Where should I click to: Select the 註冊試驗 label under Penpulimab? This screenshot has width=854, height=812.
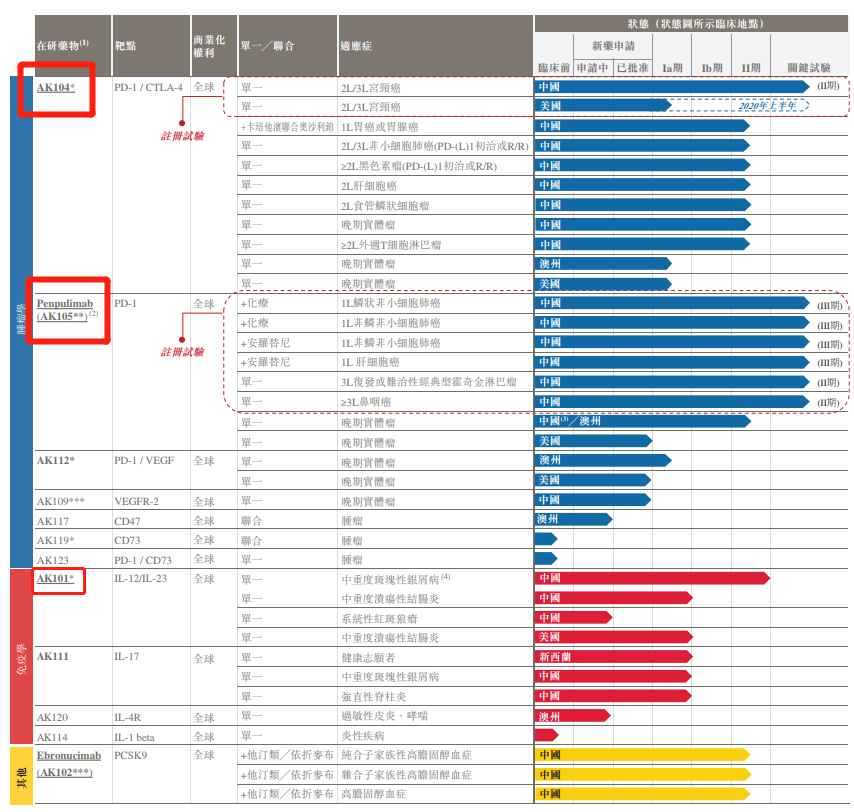click(x=182, y=352)
